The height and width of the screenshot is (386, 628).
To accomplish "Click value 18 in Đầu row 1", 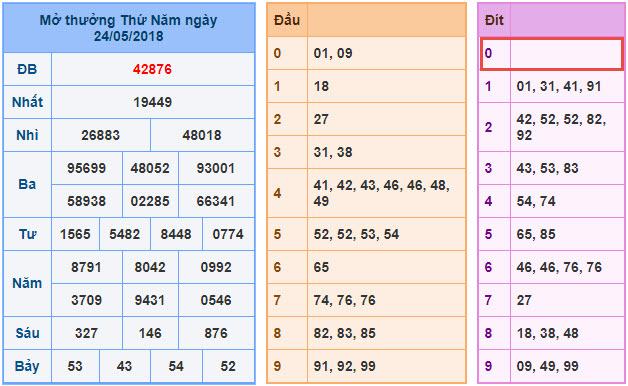I will coord(321,86).
